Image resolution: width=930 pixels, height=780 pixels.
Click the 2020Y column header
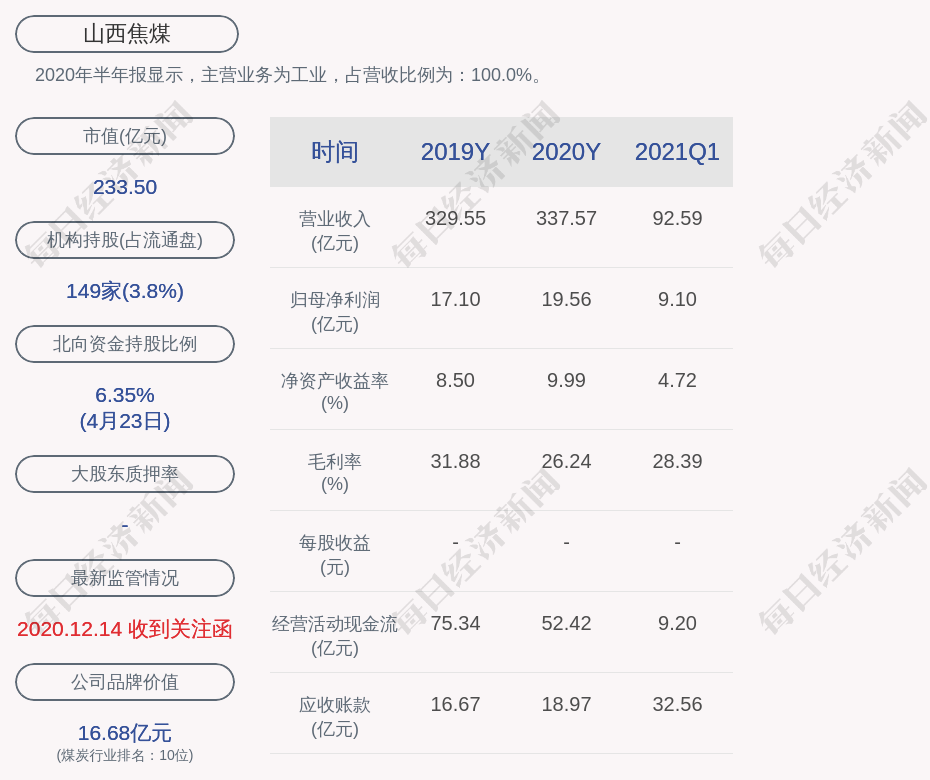(566, 152)
